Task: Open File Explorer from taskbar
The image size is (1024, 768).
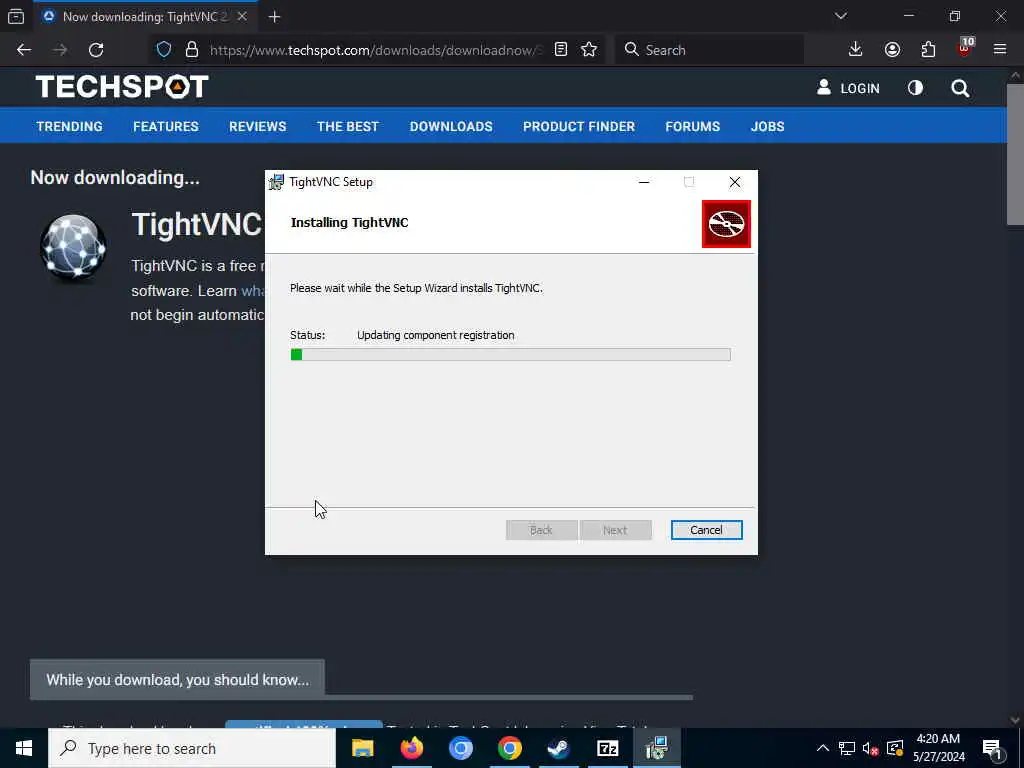Action: coord(362,748)
